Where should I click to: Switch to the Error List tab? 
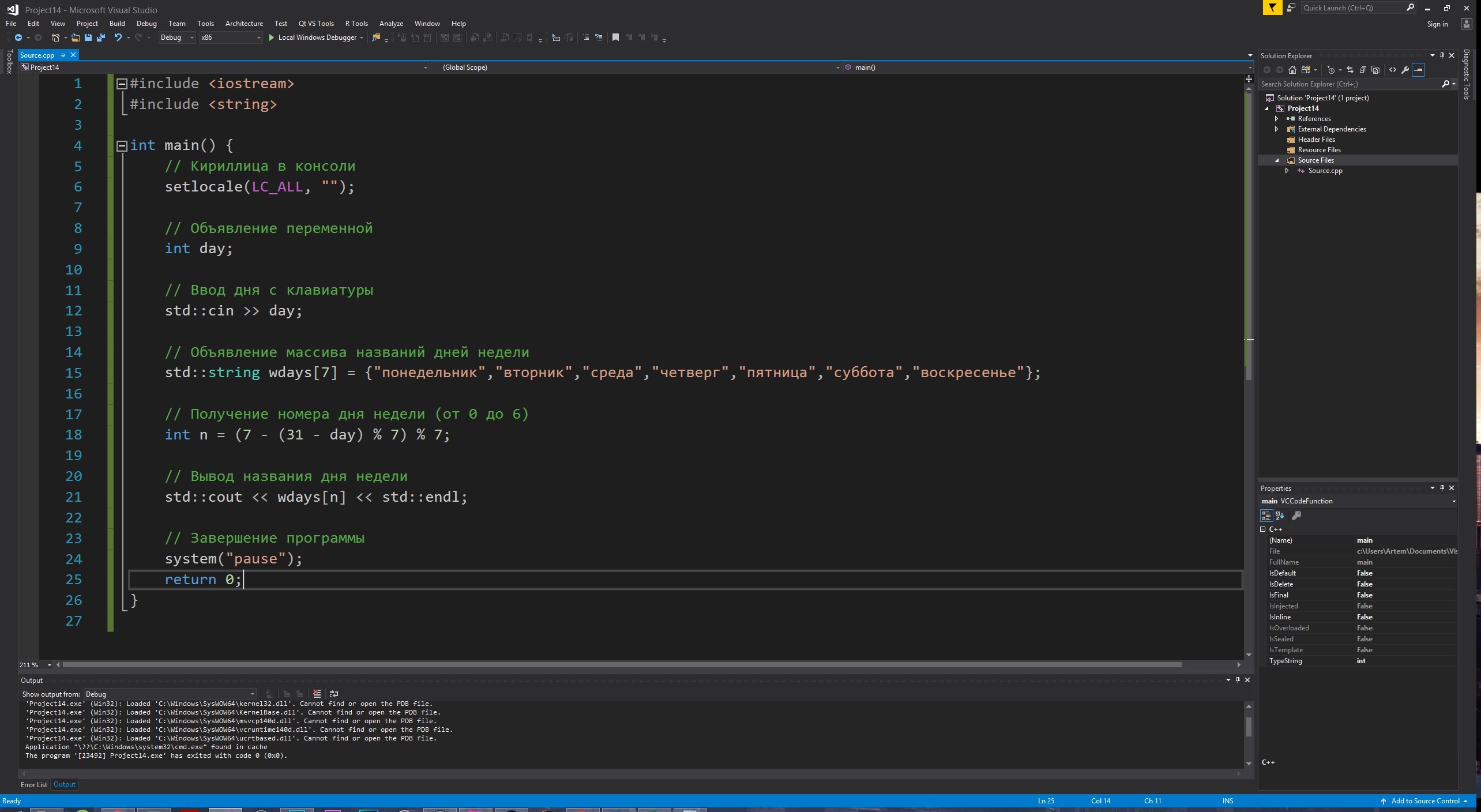(33, 784)
